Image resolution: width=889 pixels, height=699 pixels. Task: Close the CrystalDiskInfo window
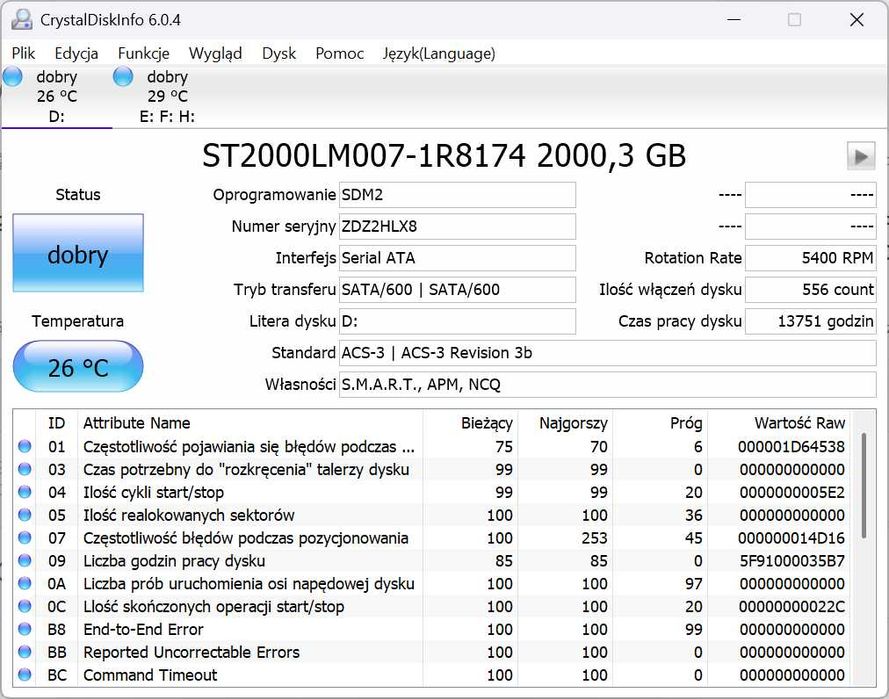[x=857, y=20]
